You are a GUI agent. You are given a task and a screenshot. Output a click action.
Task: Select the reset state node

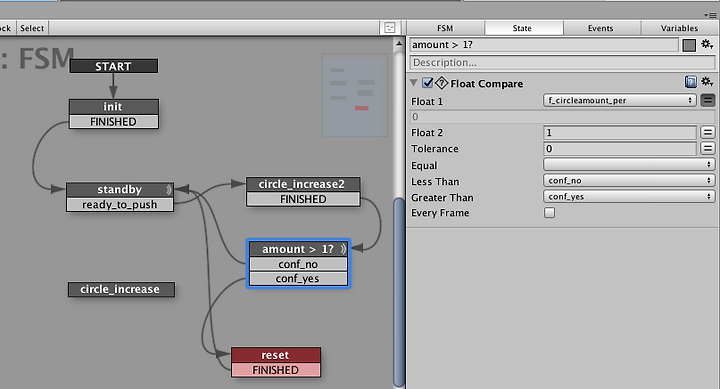click(x=276, y=355)
